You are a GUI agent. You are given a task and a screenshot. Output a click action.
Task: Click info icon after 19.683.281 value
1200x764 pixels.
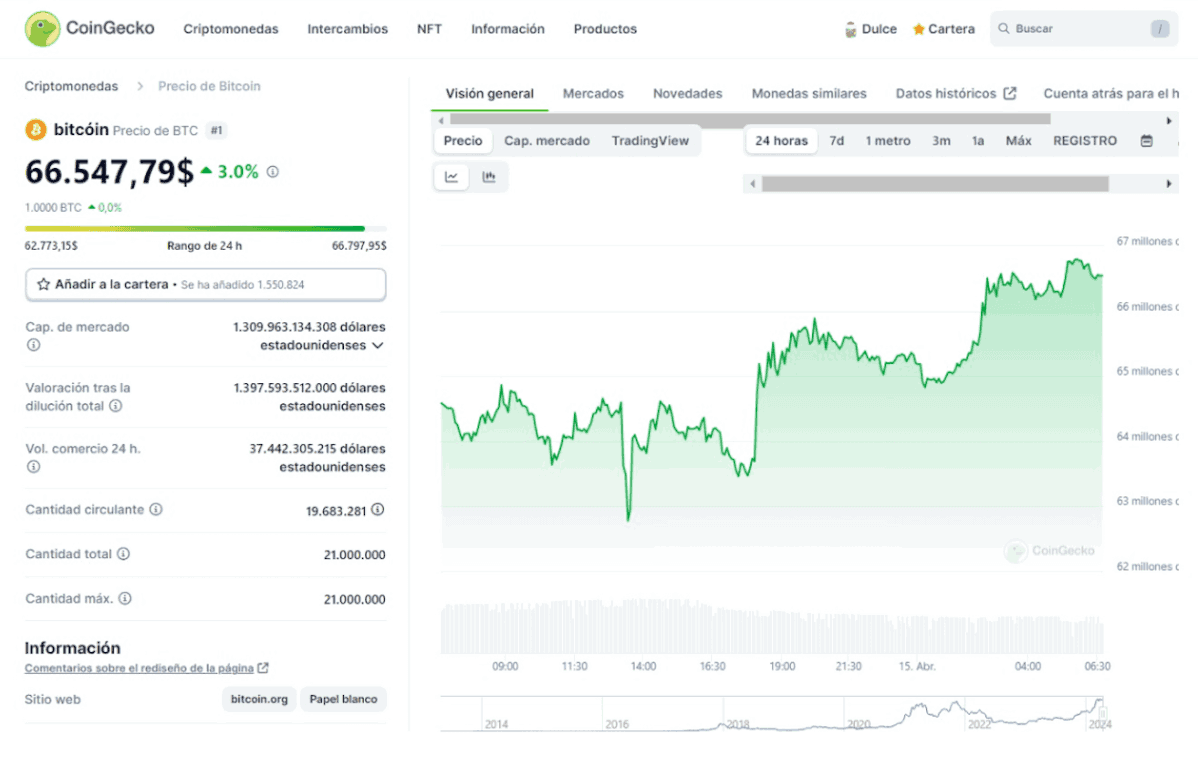pyautogui.click(x=378, y=509)
